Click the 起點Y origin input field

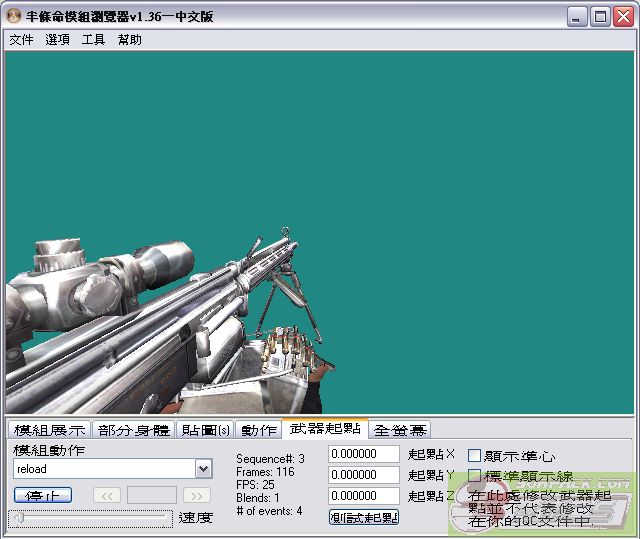pyautogui.click(x=364, y=475)
